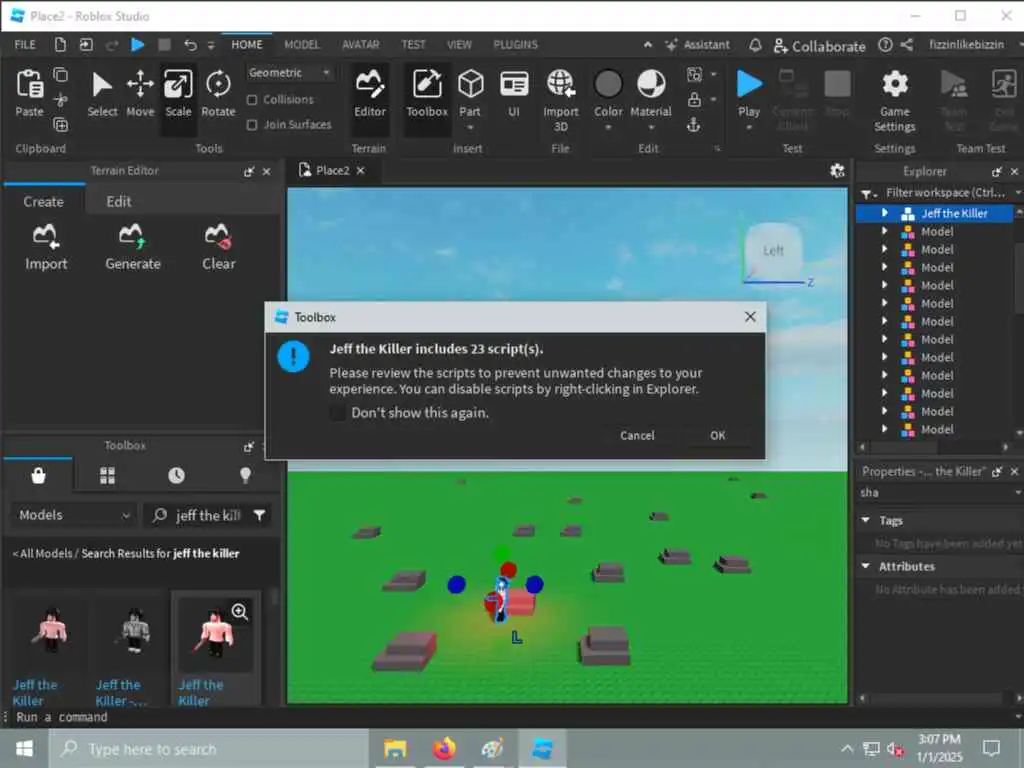The width and height of the screenshot is (1024, 768).
Task: Click the search filter funnel icon
Action: 259,515
